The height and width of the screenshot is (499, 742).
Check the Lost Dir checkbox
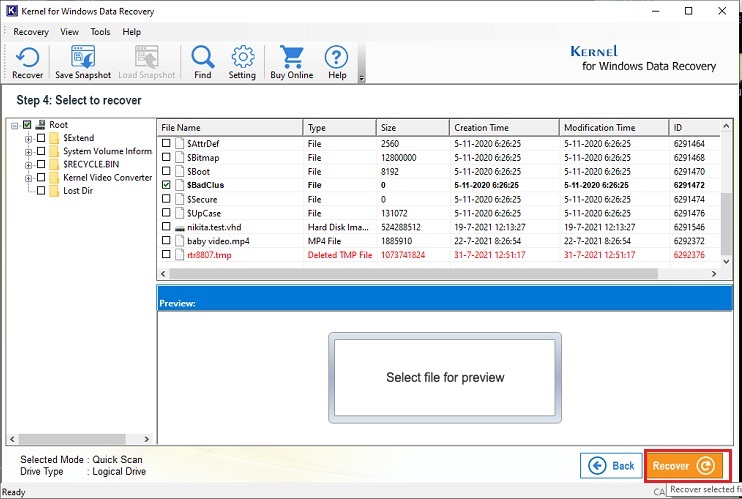pos(41,191)
